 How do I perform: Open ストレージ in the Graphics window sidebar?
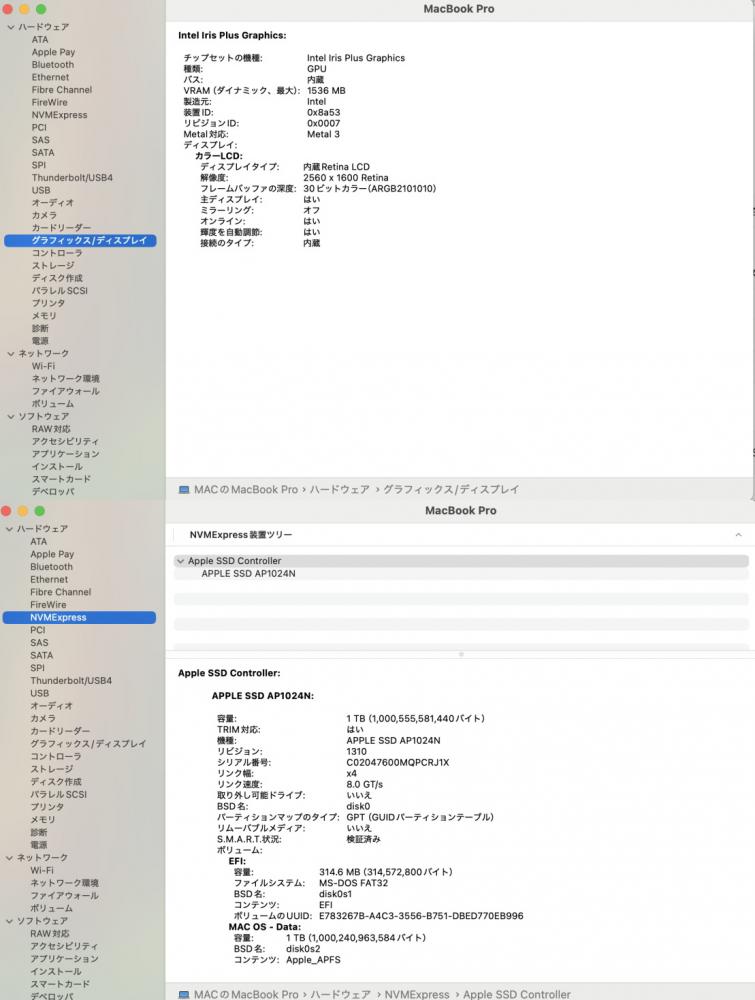(x=53, y=265)
